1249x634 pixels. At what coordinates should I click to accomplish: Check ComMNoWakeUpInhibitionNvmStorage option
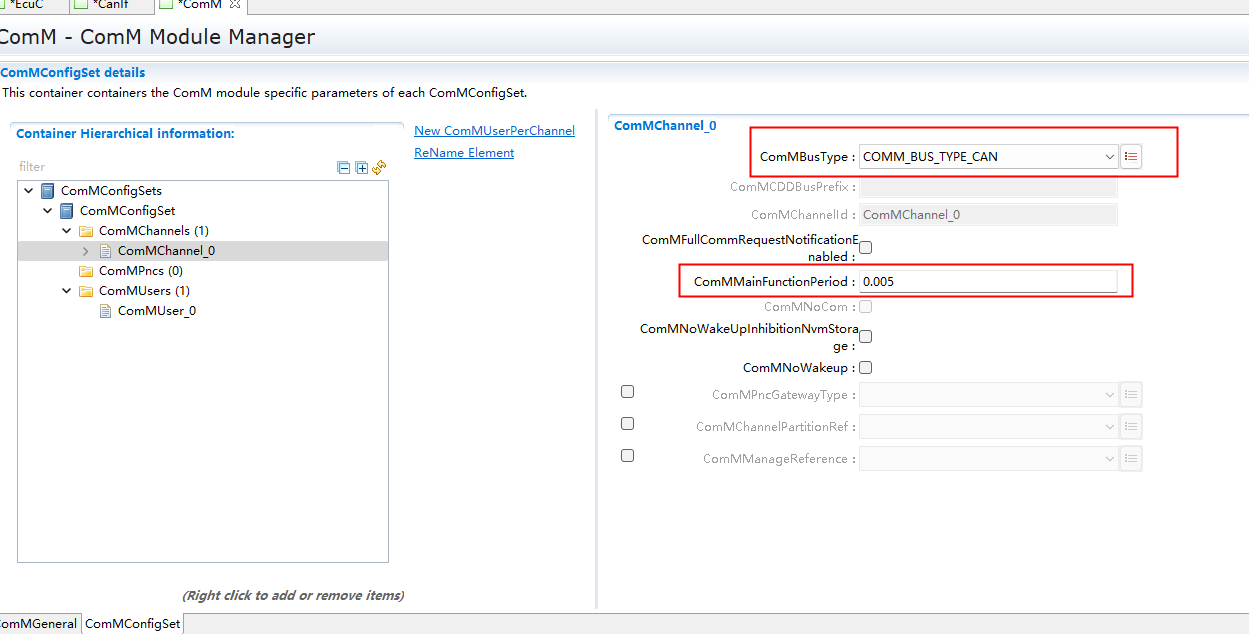(x=866, y=337)
